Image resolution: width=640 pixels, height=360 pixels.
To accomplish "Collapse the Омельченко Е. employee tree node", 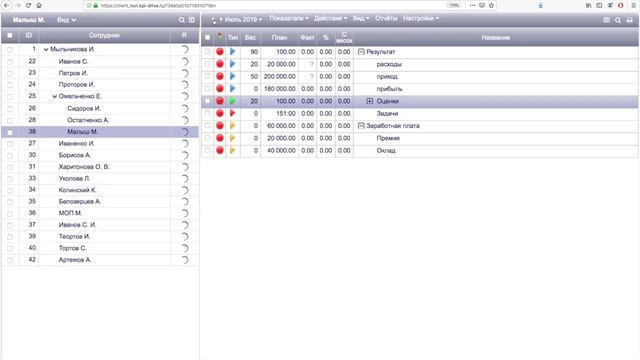I will (x=54, y=96).
